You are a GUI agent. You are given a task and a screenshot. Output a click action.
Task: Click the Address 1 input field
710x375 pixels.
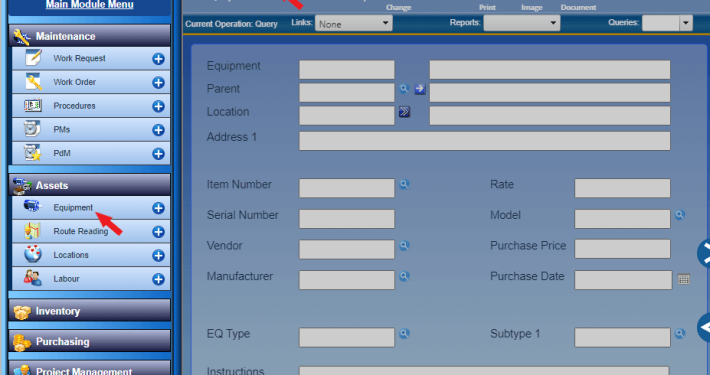(x=485, y=141)
